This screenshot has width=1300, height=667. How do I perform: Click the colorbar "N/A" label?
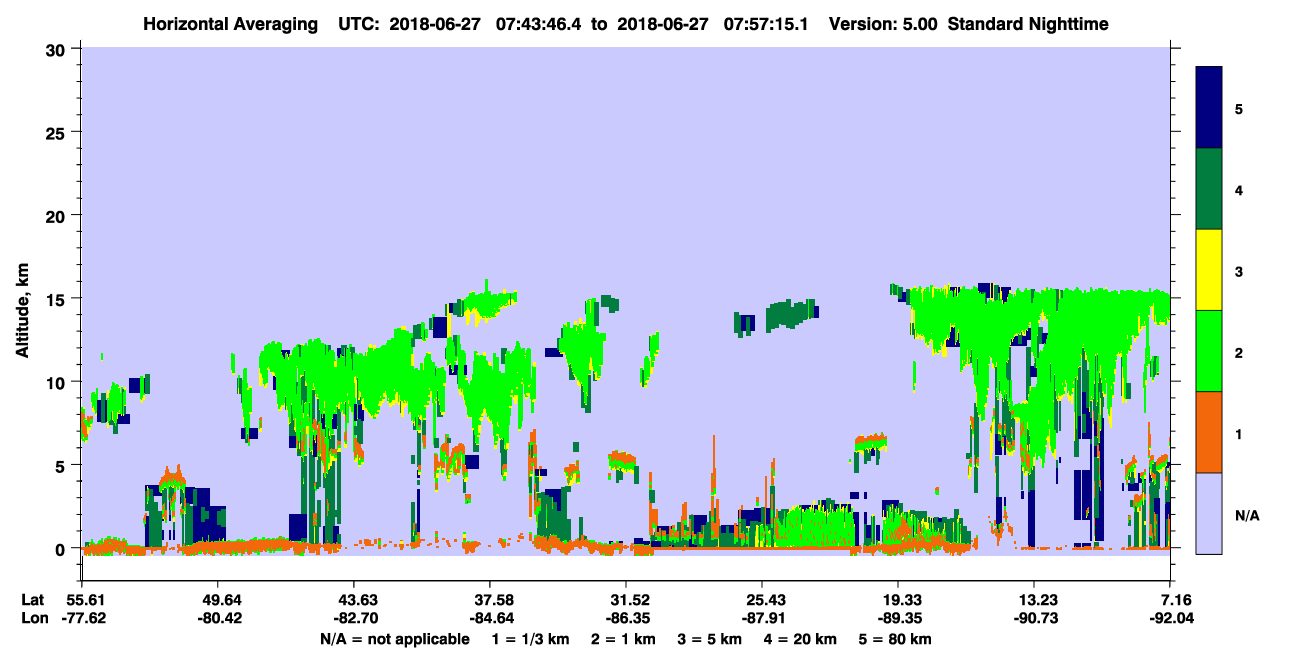pyautogui.click(x=1246, y=515)
